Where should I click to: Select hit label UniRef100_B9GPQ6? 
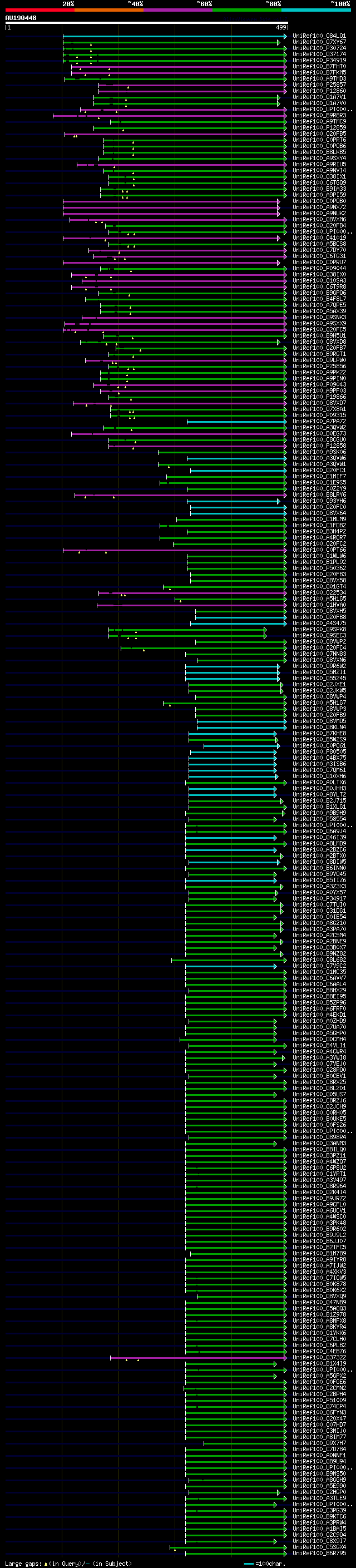[319, 293]
